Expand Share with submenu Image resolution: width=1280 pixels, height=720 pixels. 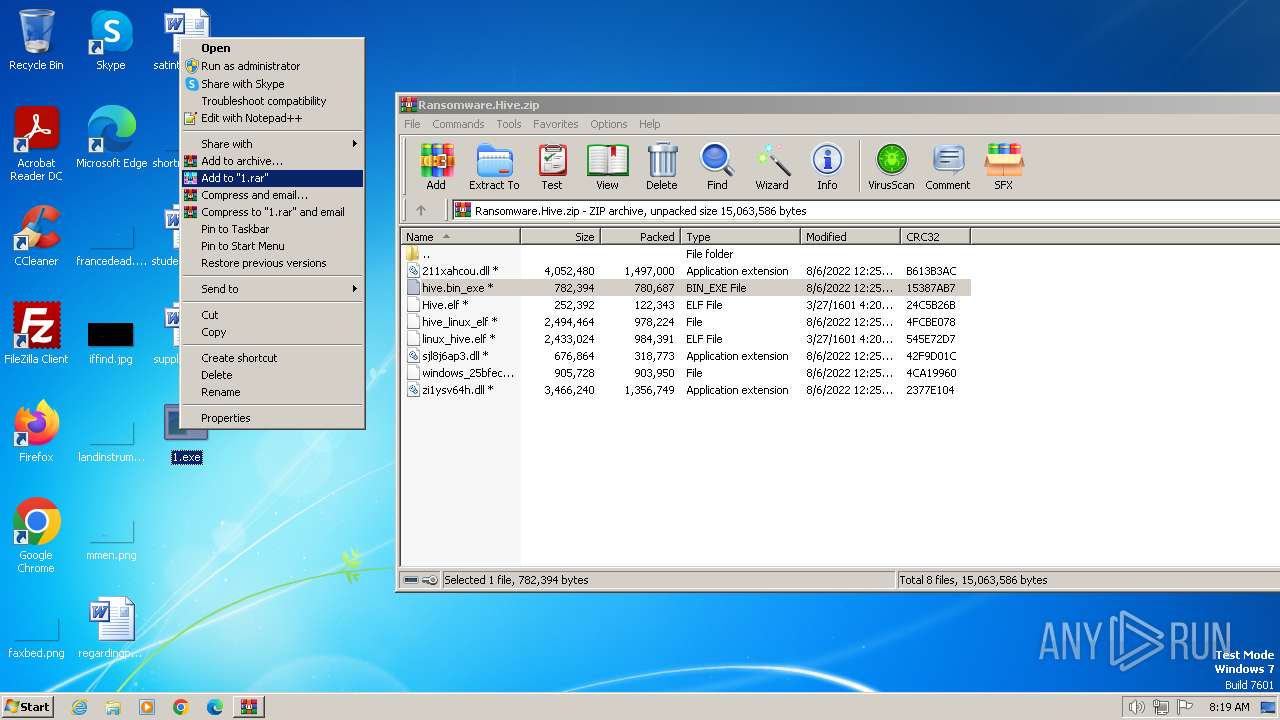[x=272, y=144]
